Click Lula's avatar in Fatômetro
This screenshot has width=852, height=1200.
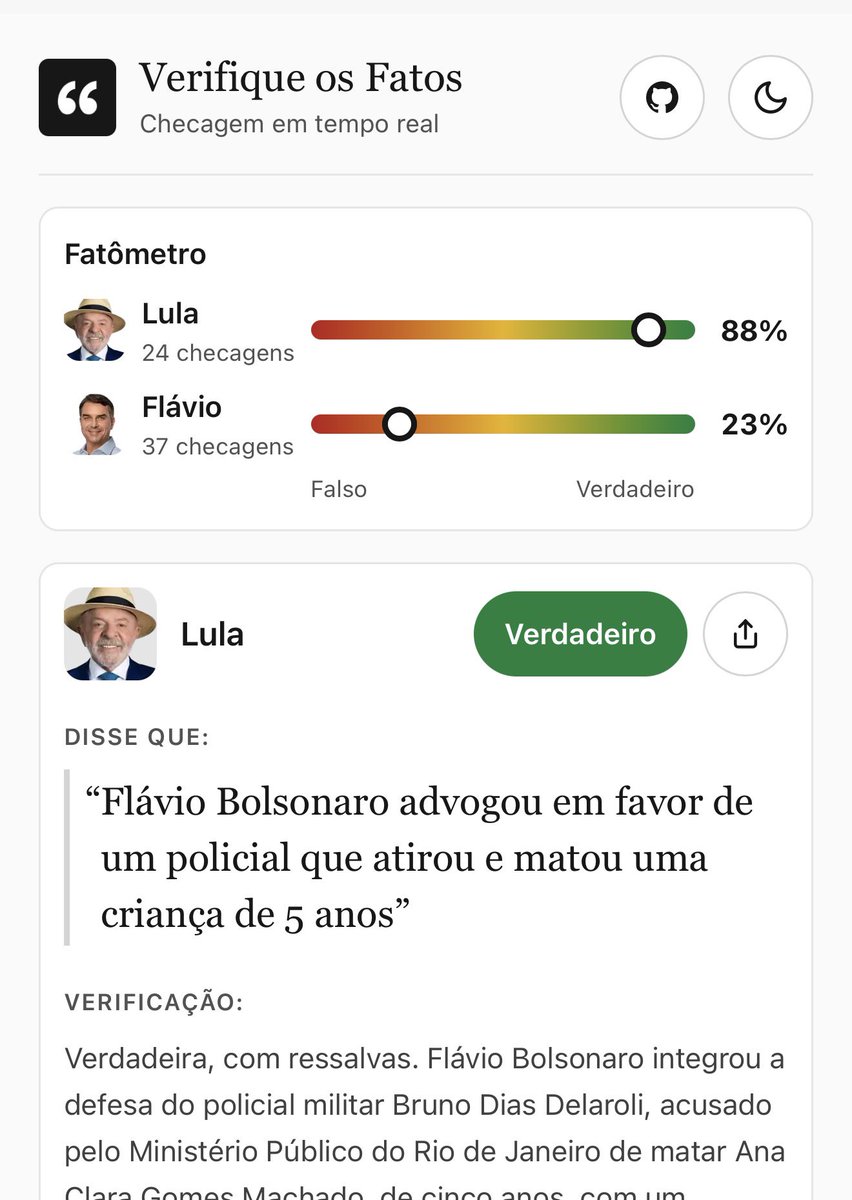click(94, 329)
